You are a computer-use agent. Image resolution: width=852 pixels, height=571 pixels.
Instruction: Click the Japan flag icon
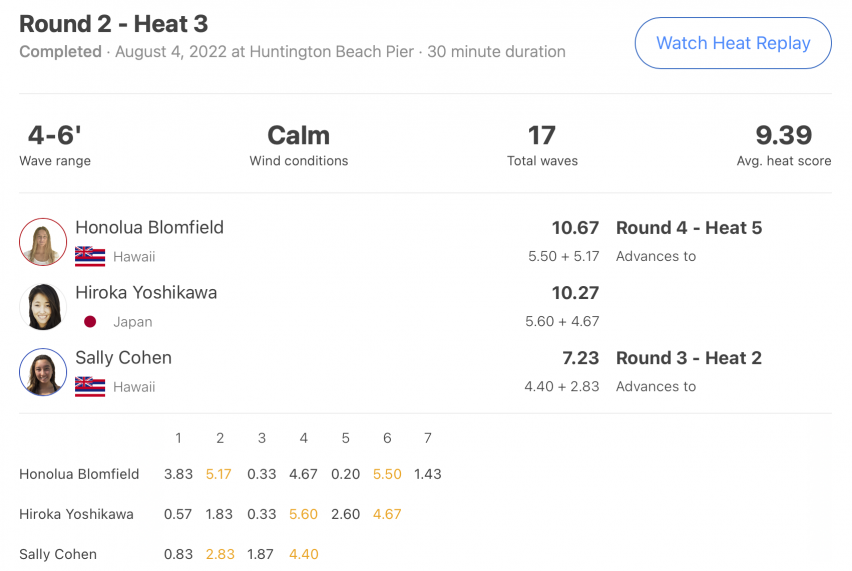coord(90,322)
